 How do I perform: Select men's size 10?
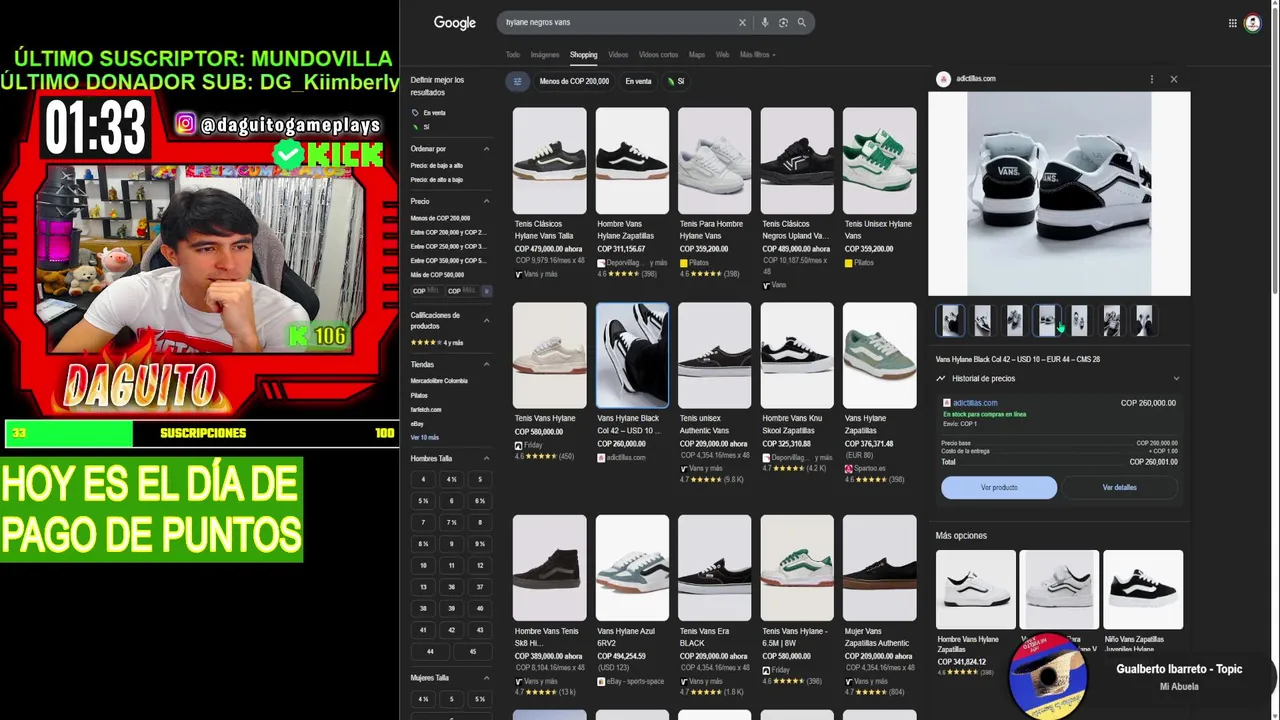coord(423,566)
